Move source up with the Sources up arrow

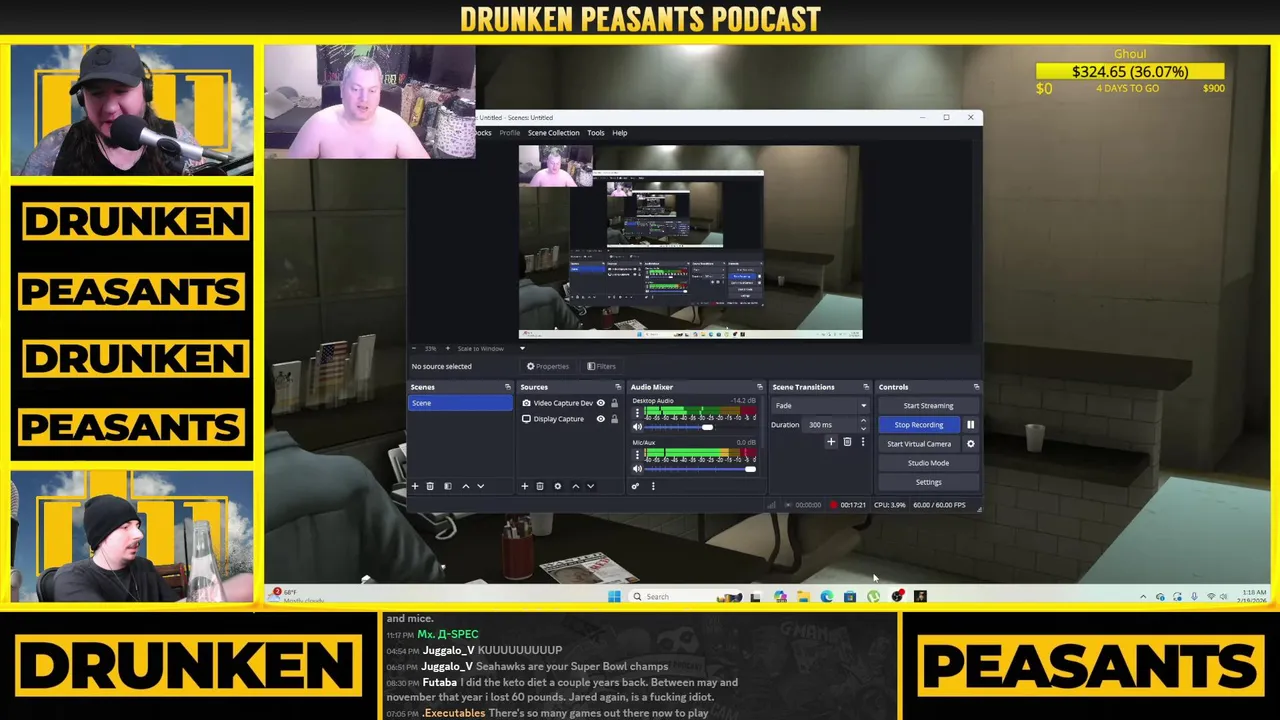pyautogui.click(x=575, y=486)
